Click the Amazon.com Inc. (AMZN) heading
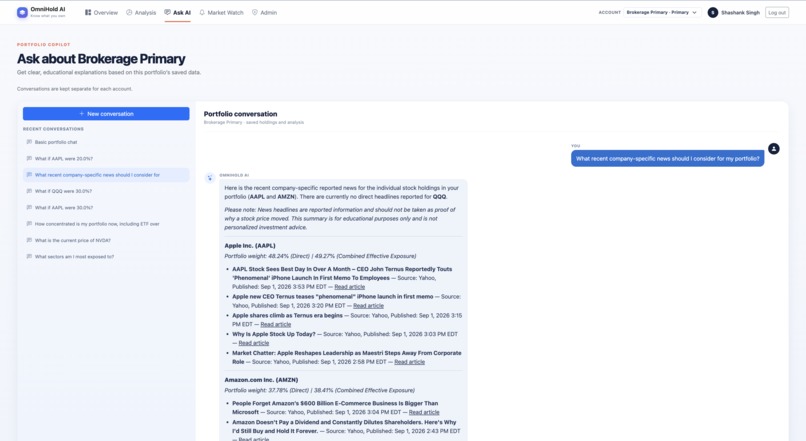Image resolution: width=806 pixels, height=441 pixels. 261,380
